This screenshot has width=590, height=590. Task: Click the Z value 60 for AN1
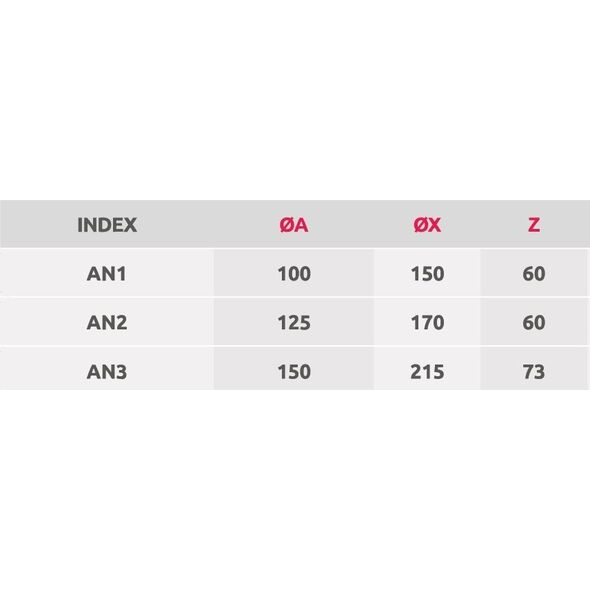(x=534, y=274)
